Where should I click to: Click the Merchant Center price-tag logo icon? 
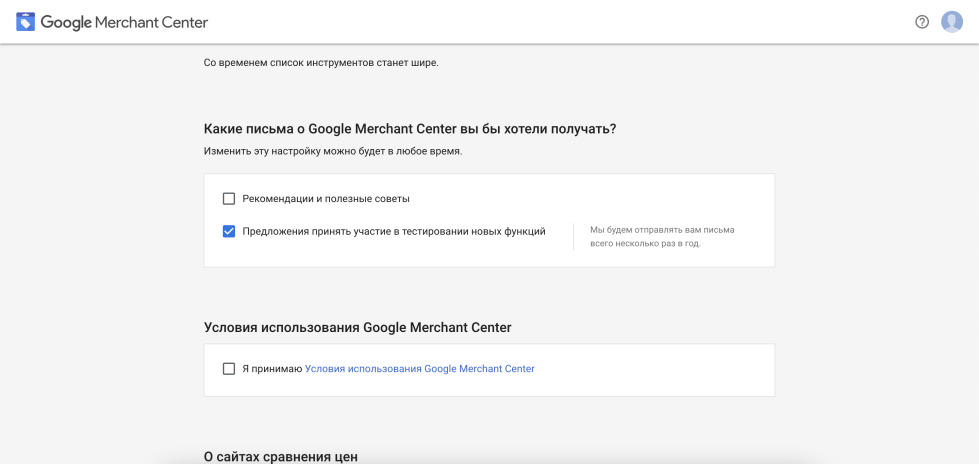tap(26, 22)
